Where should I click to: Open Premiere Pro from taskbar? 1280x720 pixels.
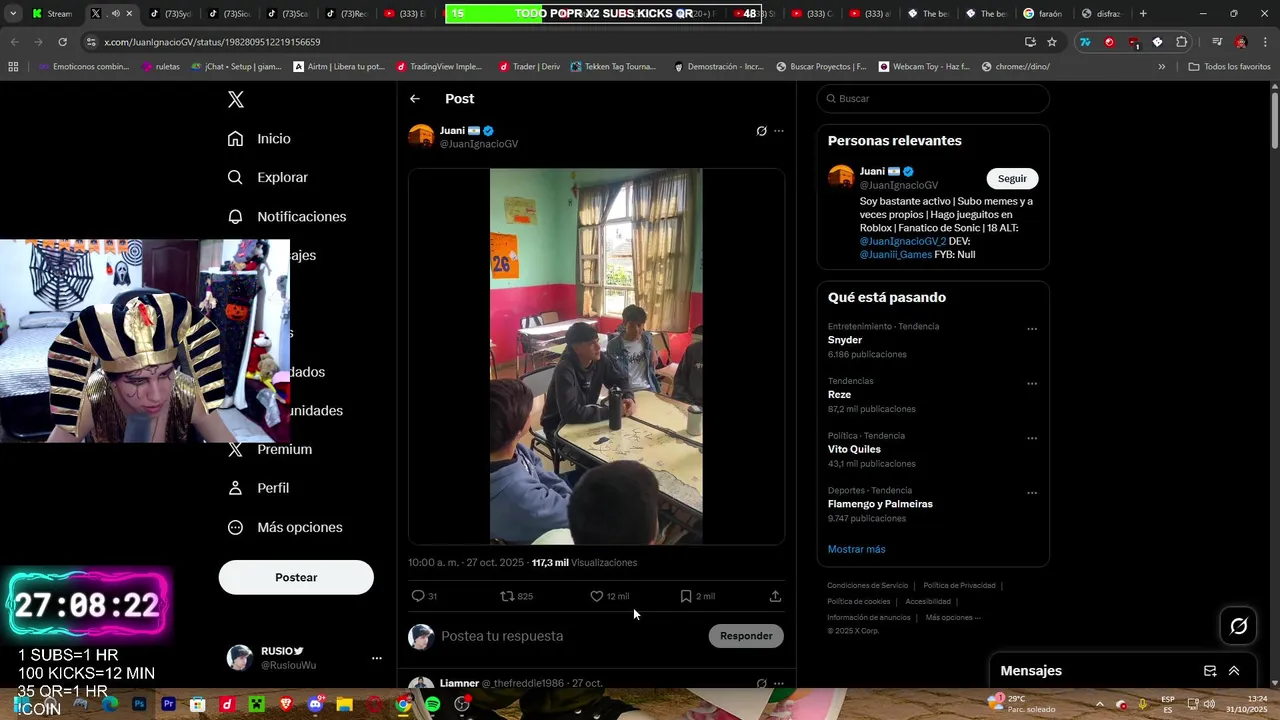coord(168,704)
